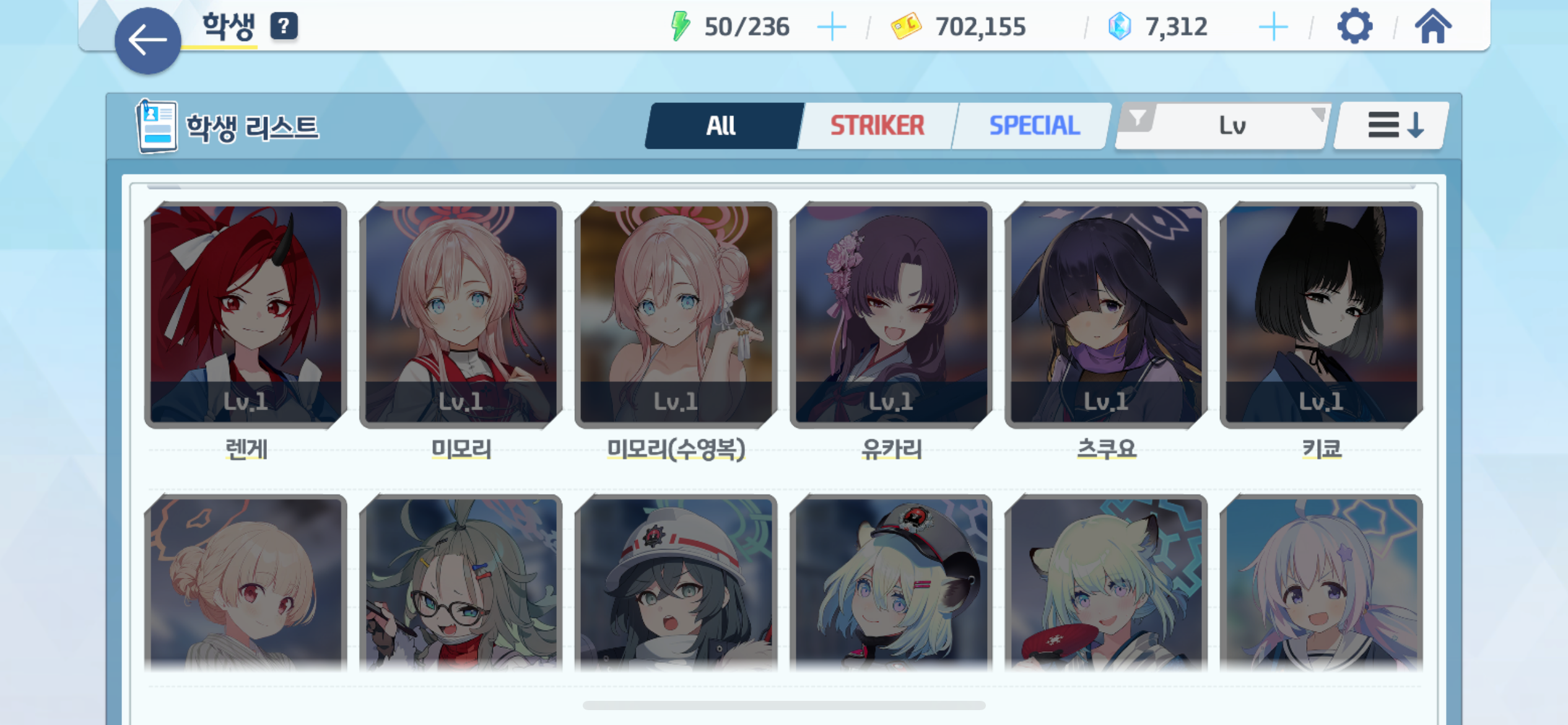The height and width of the screenshot is (725, 1568).
Task: Add gems with plus next to 7,312
Action: coord(1273,27)
